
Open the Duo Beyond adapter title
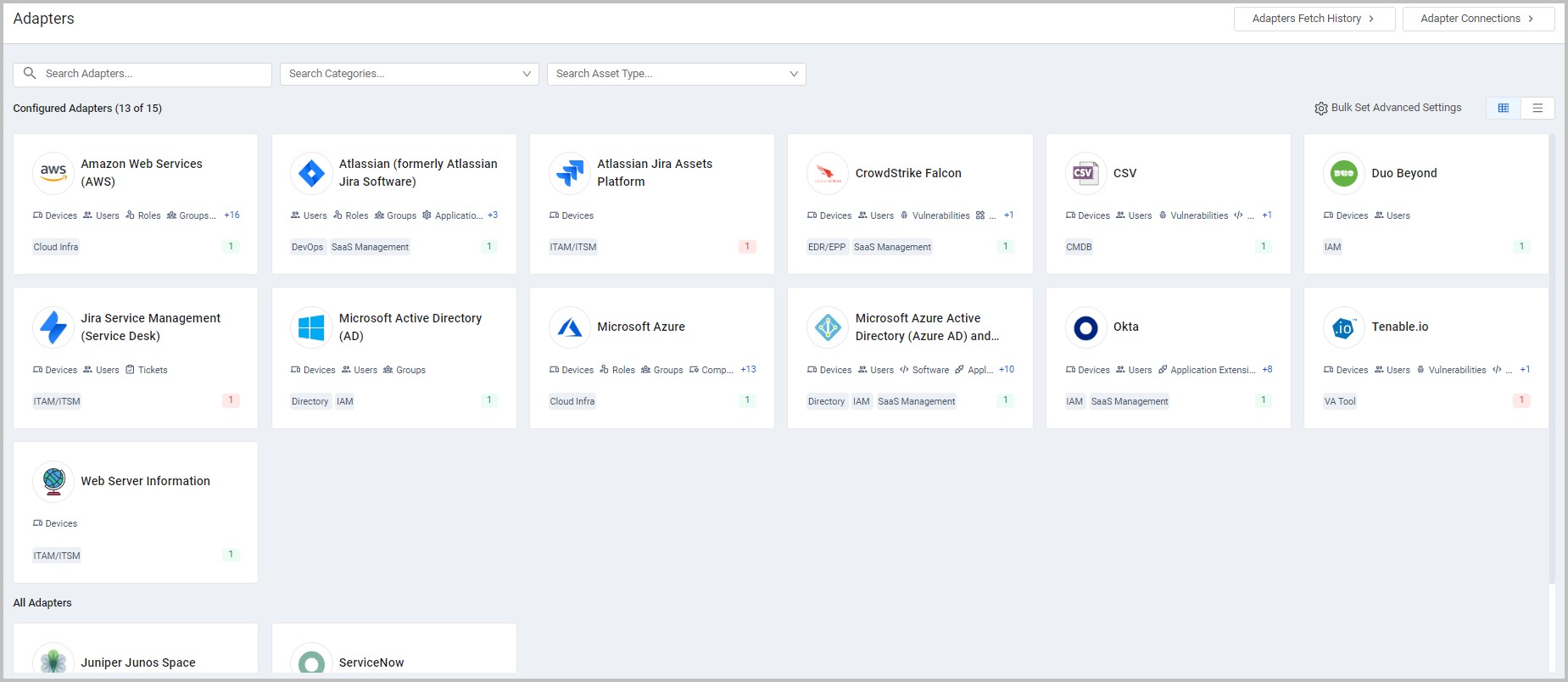pyautogui.click(x=1404, y=173)
